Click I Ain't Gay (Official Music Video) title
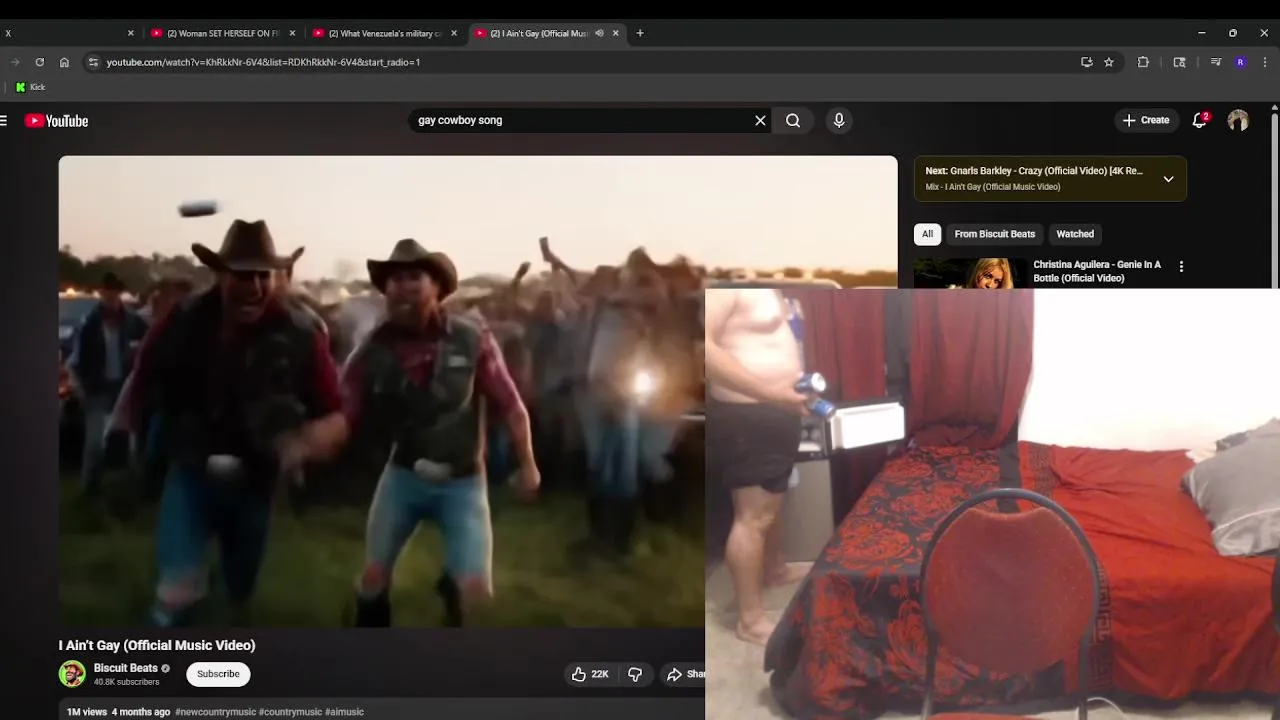The height and width of the screenshot is (720, 1280). 157,645
